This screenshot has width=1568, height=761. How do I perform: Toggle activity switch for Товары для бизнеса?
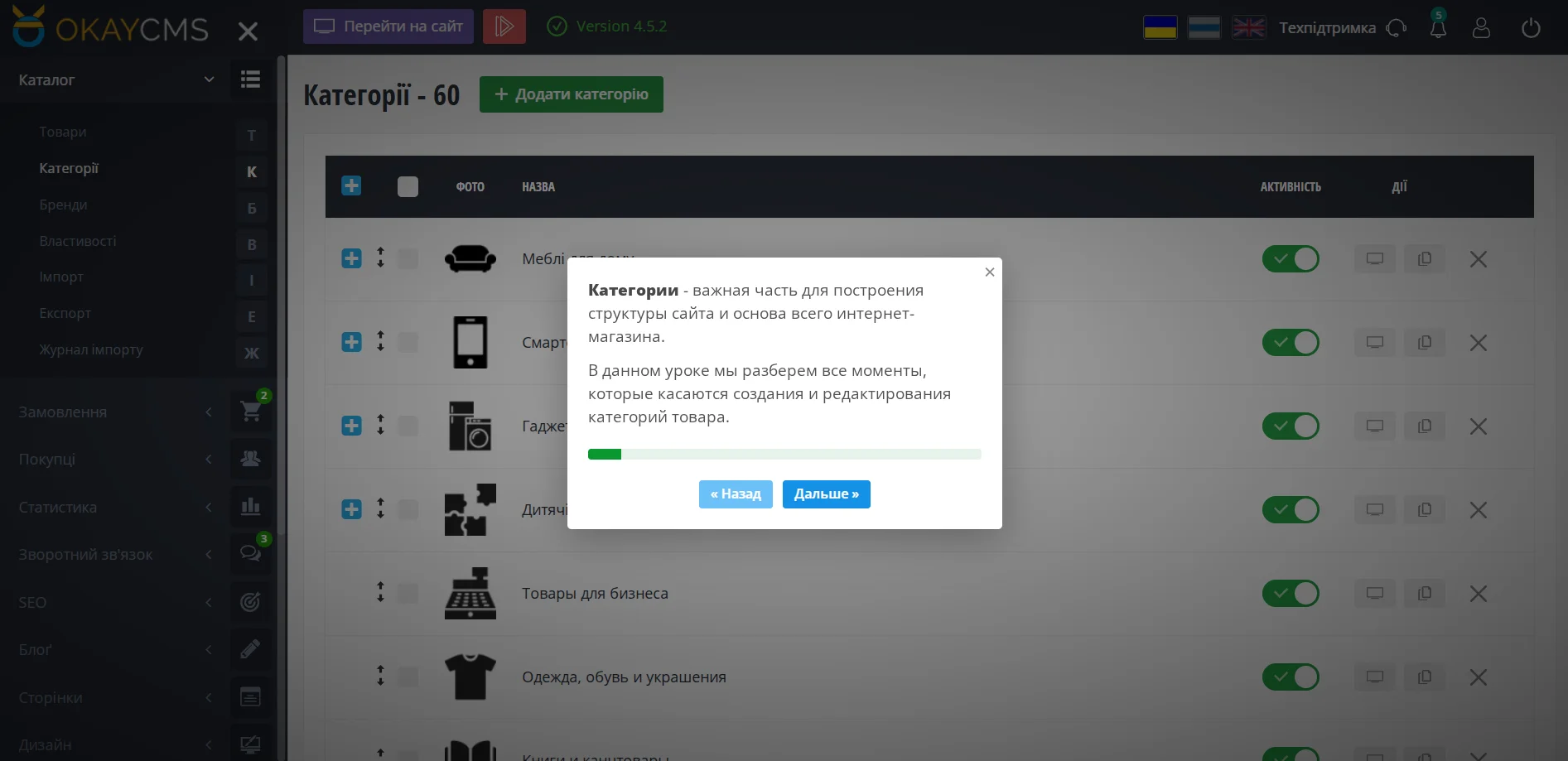coord(1290,593)
